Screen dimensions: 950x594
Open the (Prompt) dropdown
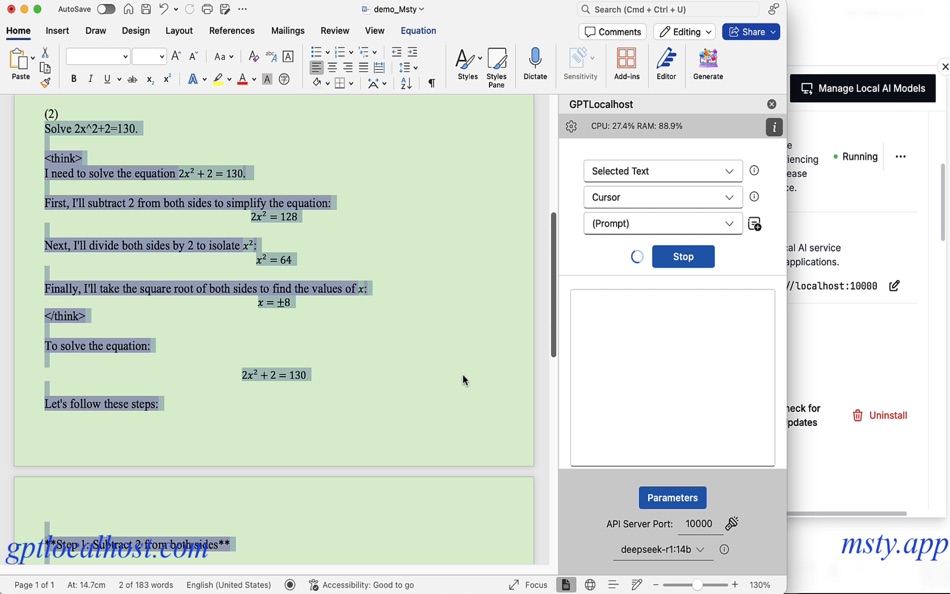[663, 223]
